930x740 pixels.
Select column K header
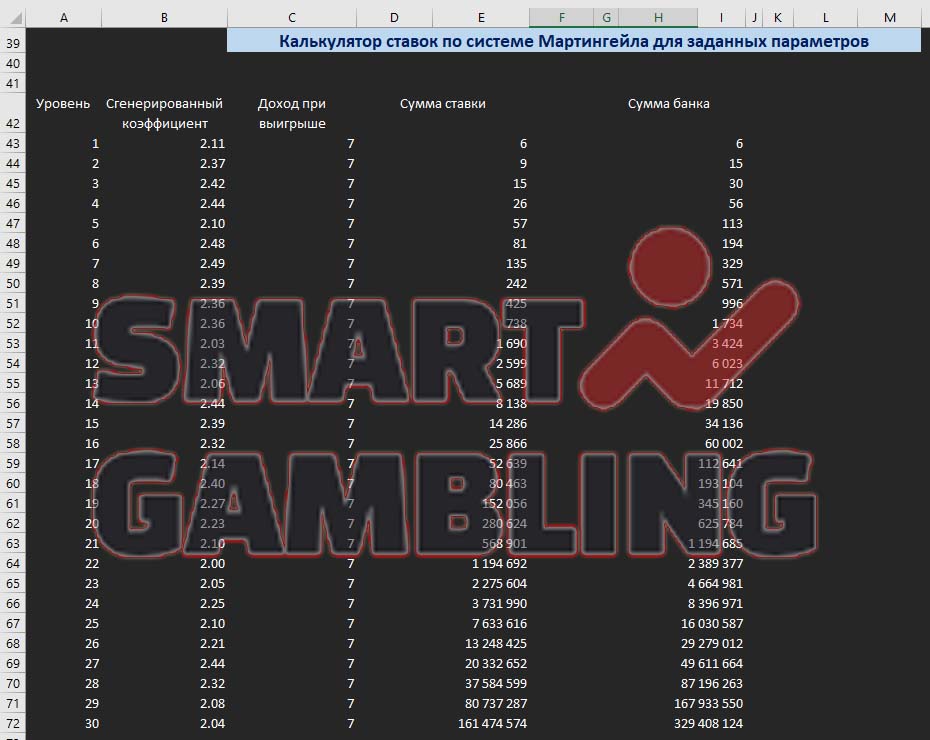pyautogui.click(x=778, y=18)
